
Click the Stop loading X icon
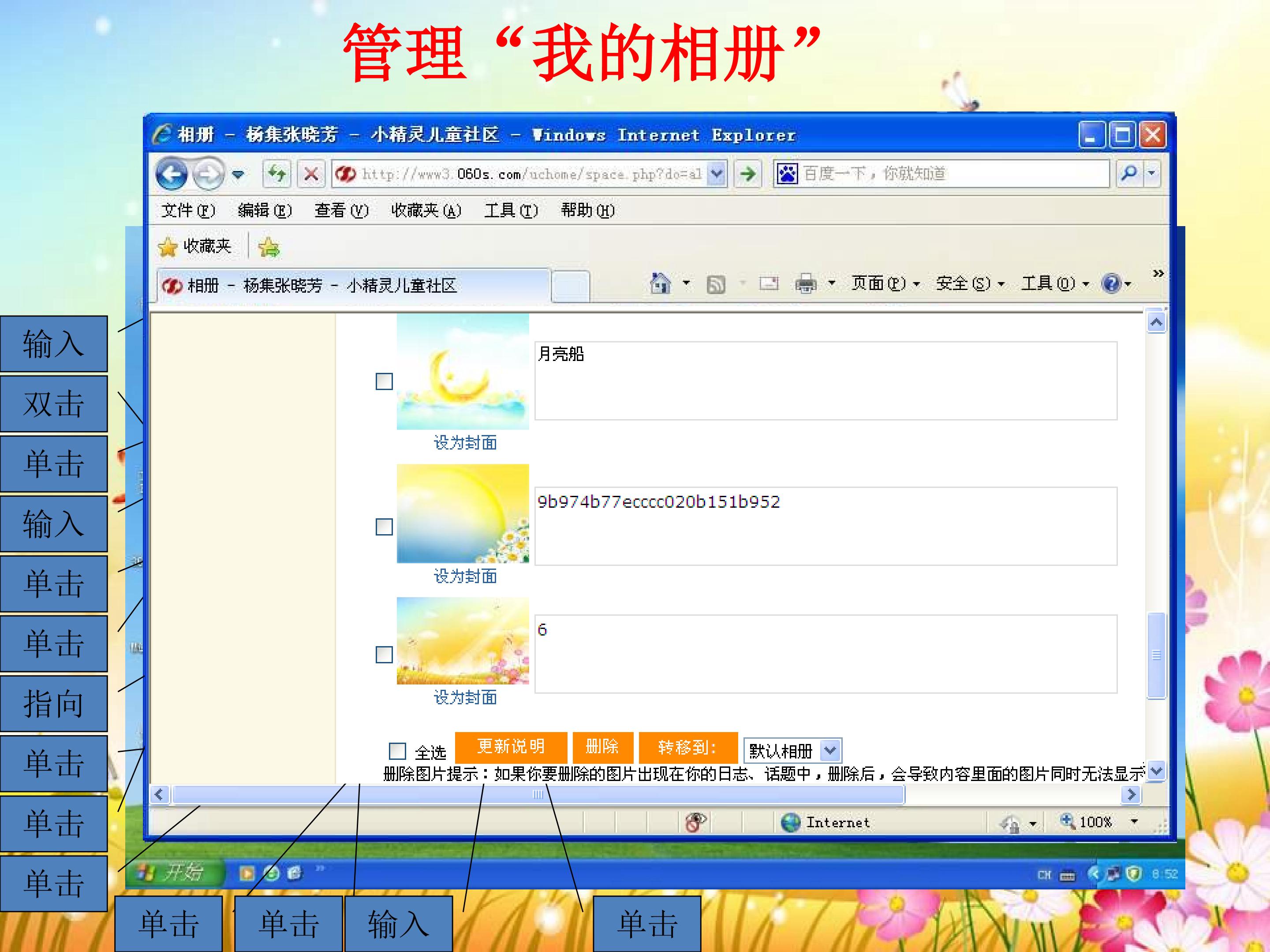tap(311, 173)
